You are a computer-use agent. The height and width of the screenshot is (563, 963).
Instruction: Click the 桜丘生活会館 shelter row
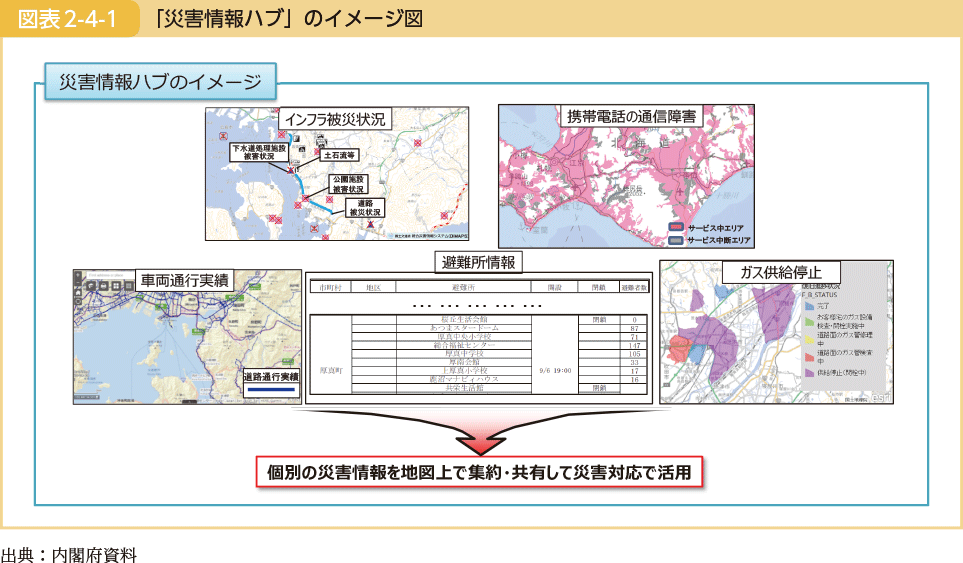pyautogui.click(x=464, y=319)
